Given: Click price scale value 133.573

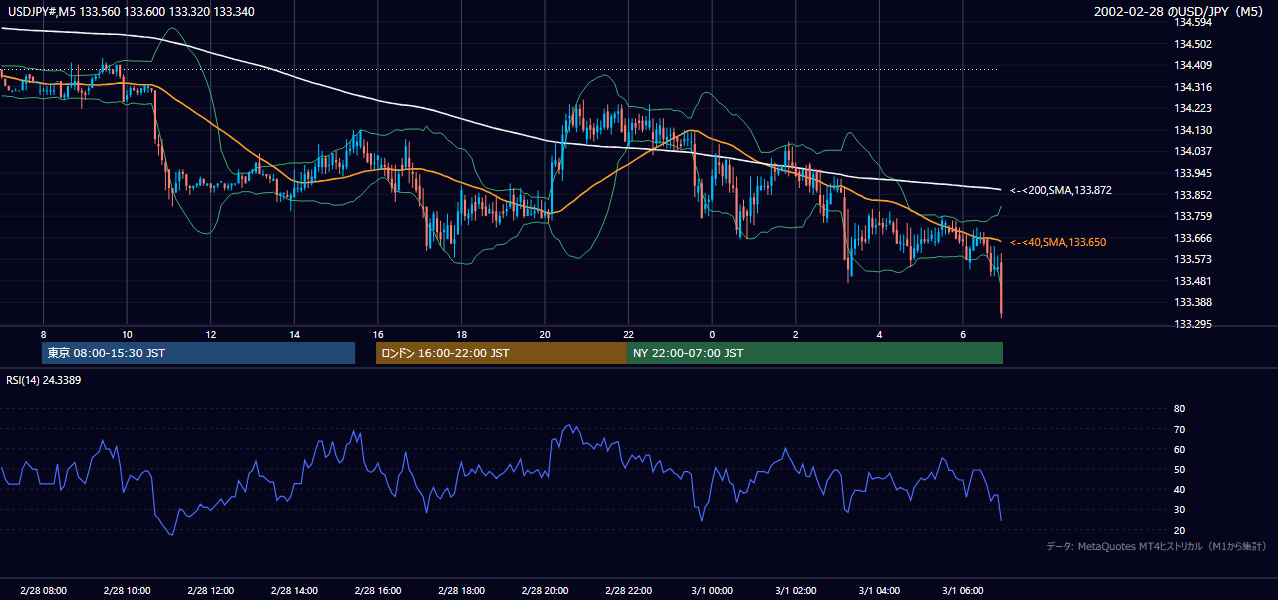Looking at the screenshot, I should [1192, 259].
